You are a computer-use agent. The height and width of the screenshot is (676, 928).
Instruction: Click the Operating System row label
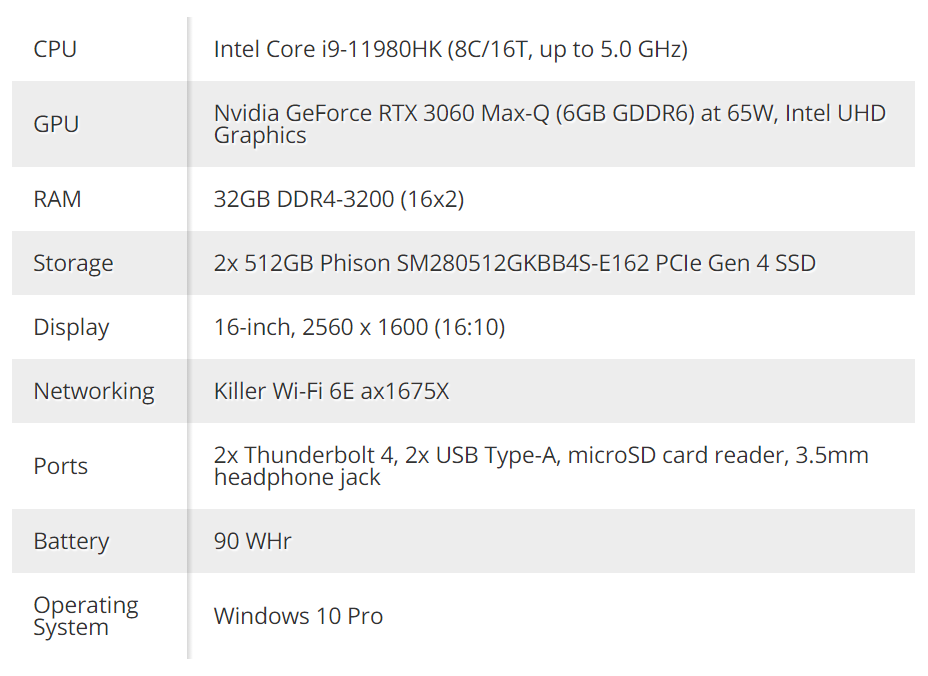[86, 616]
